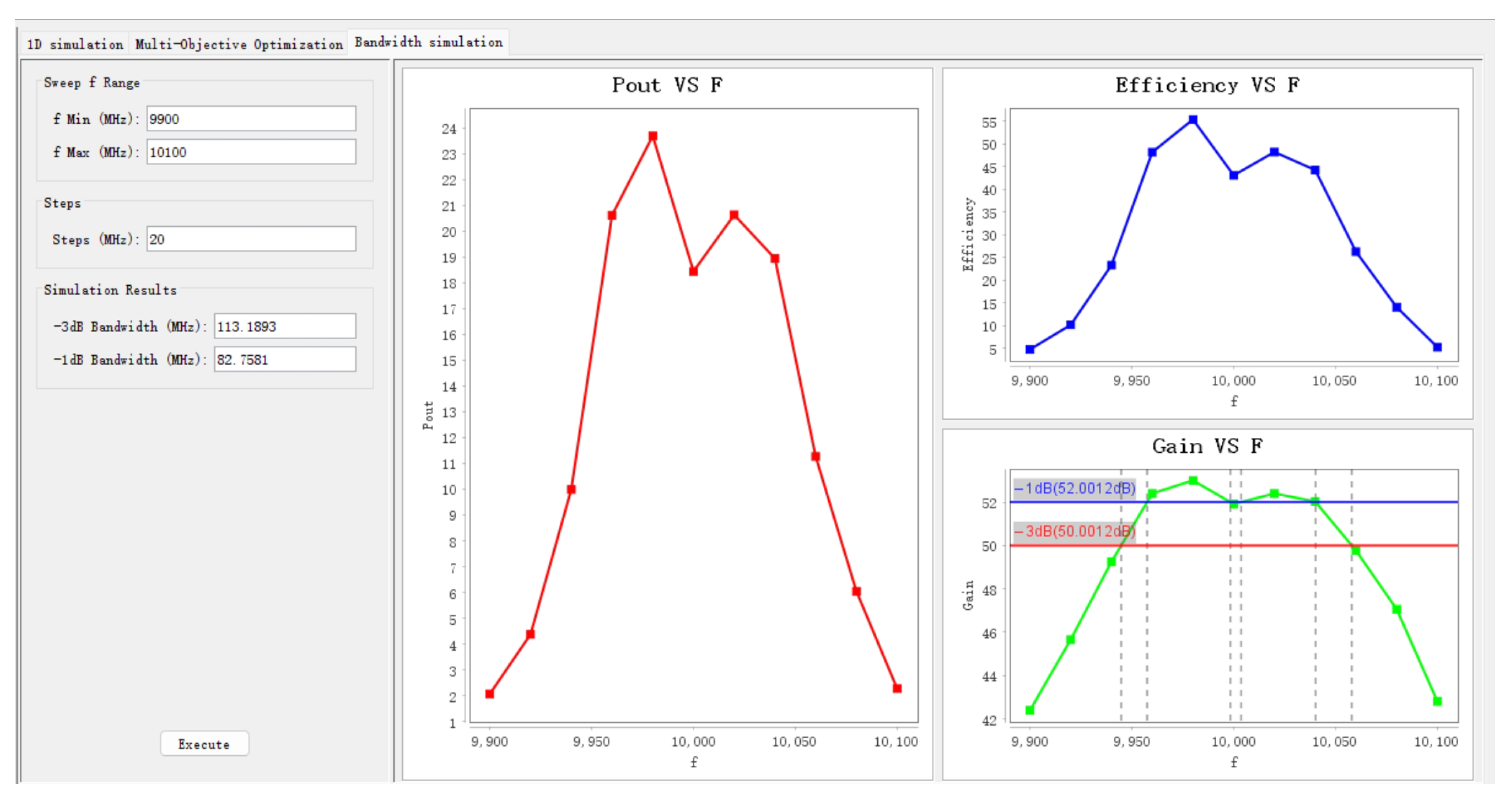
Task: Click the -3dB Bandwidth result field
Action: [284, 326]
